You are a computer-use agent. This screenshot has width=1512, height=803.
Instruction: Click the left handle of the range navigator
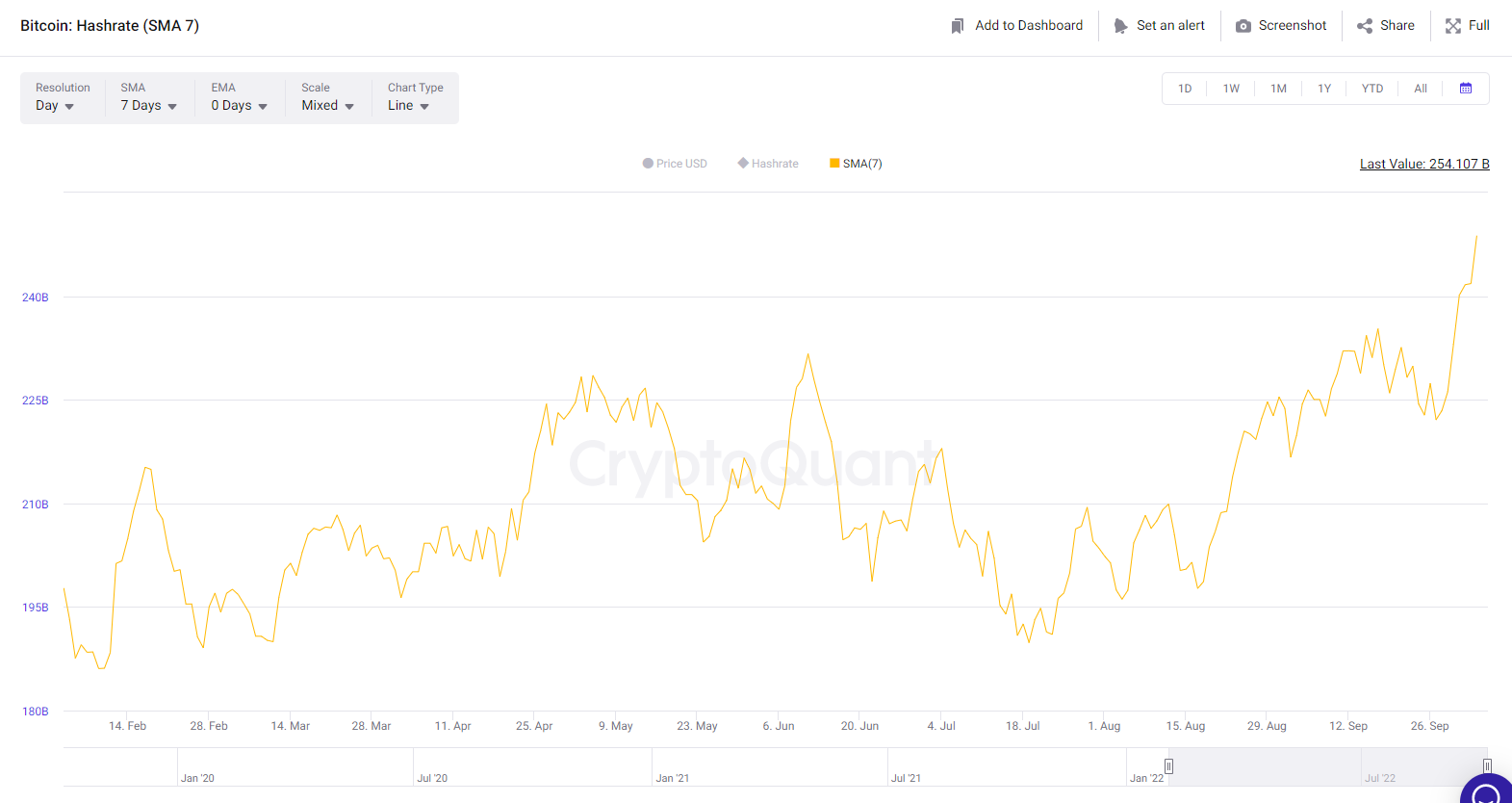tap(1168, 766)
